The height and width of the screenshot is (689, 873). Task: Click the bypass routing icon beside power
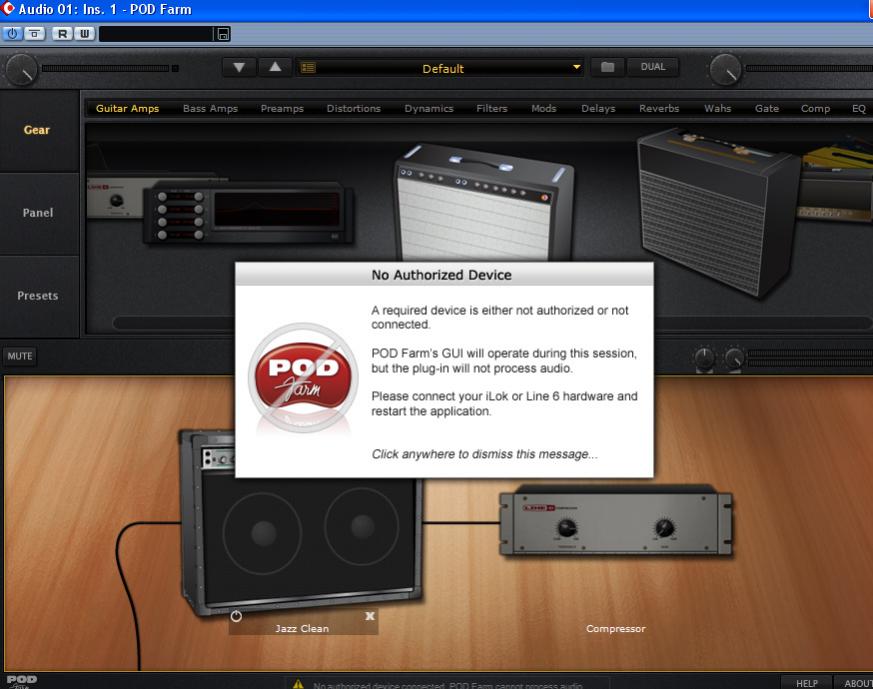click(x=34, y=34)
